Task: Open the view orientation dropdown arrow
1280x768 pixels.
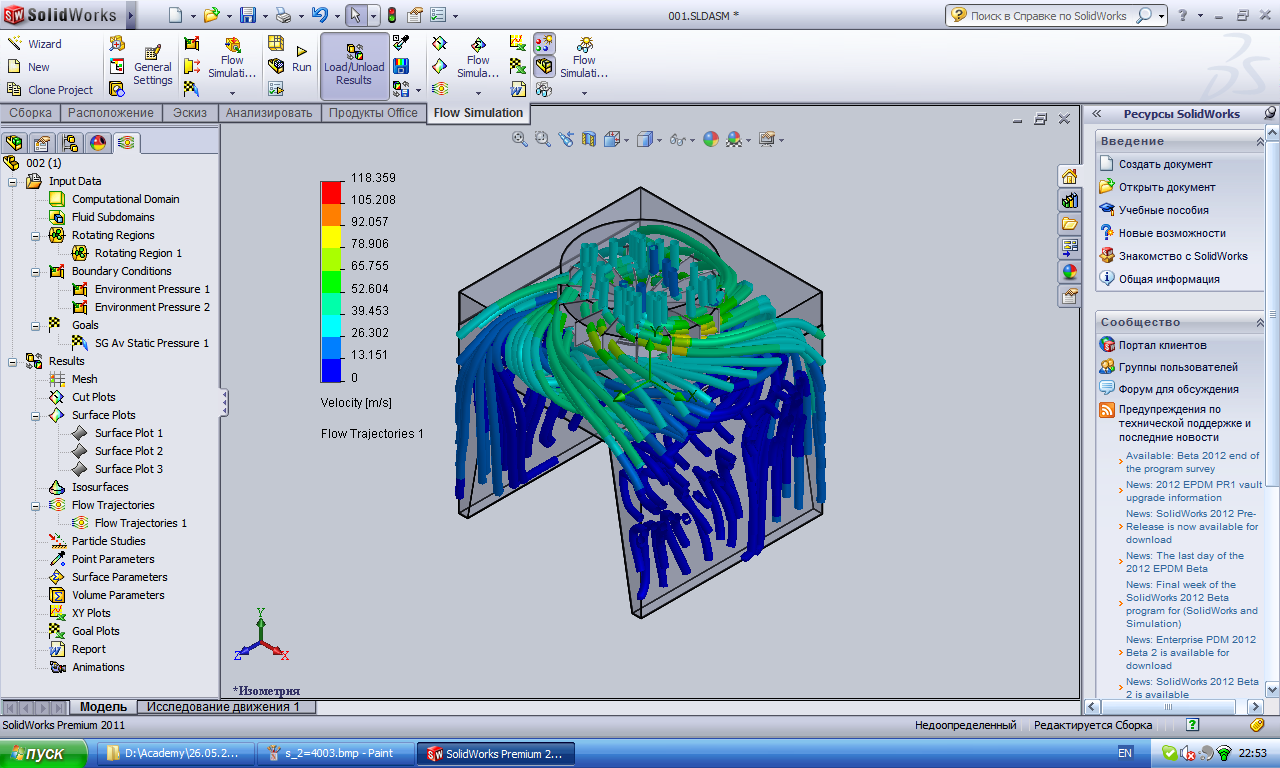Action: [627, 140]
